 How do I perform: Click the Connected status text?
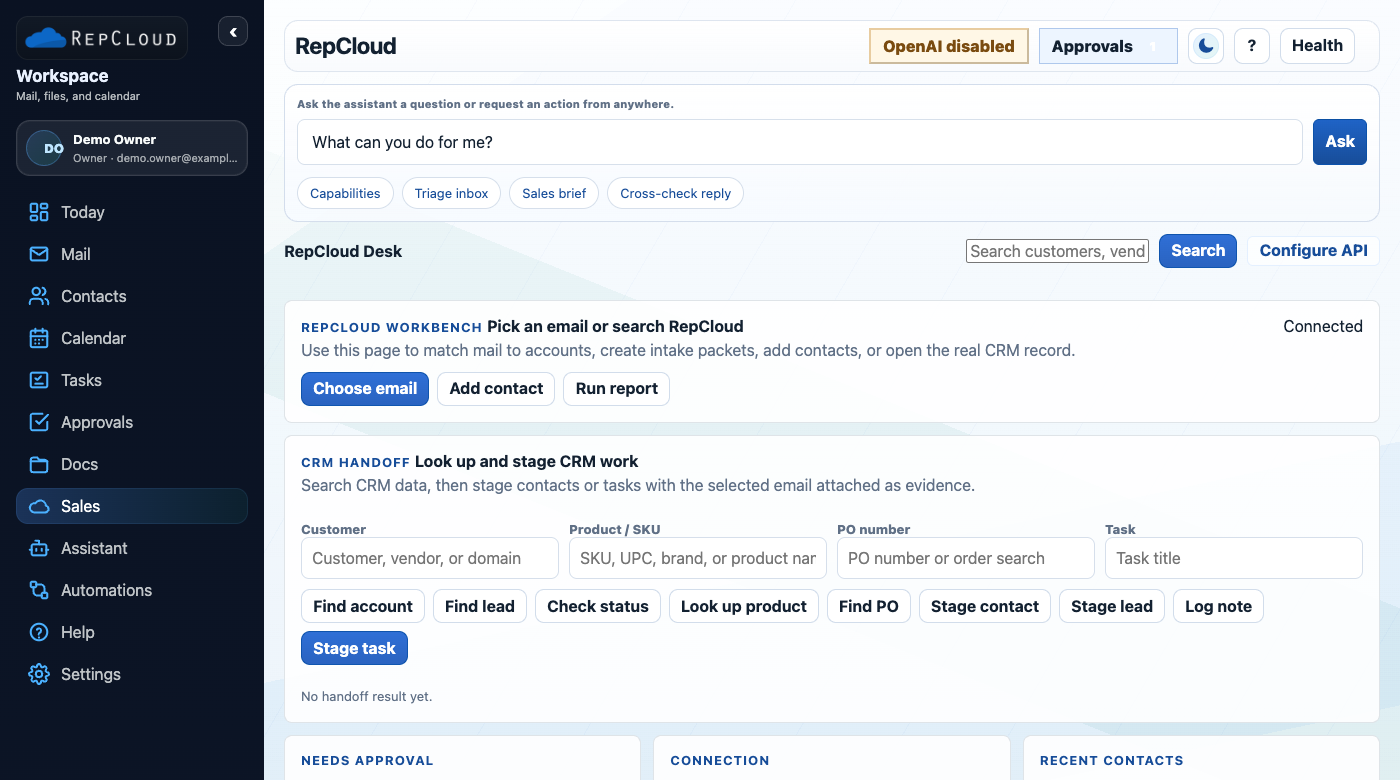pyautogui.click(x=1323, y=326)
